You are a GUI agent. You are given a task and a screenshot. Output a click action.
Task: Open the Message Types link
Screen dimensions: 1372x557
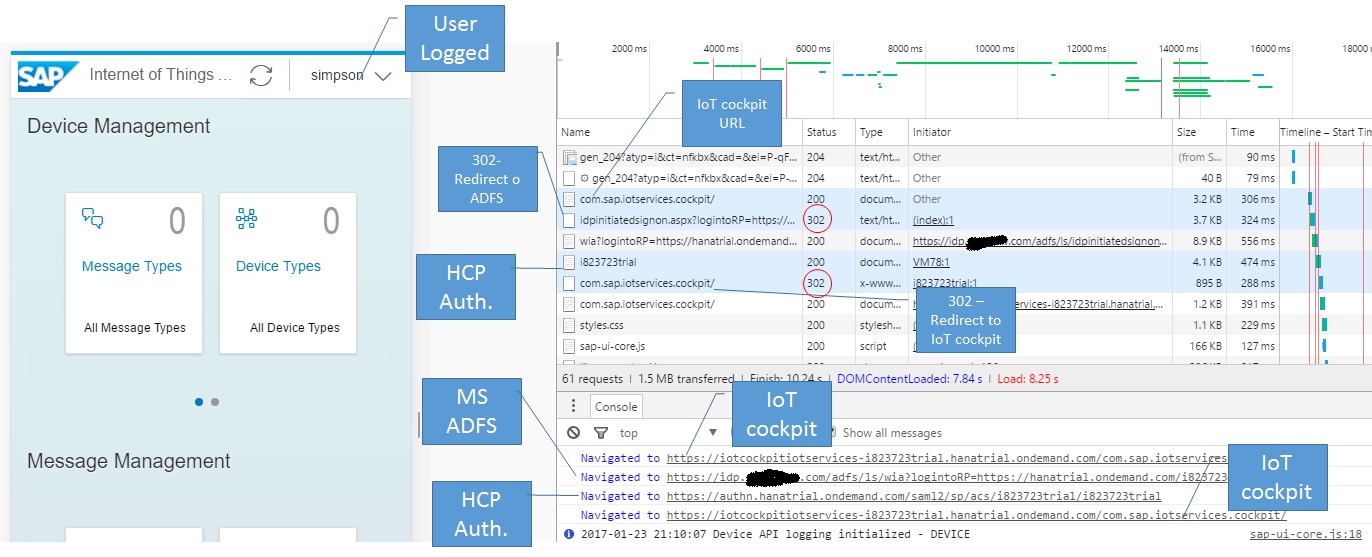coord(132,266)
